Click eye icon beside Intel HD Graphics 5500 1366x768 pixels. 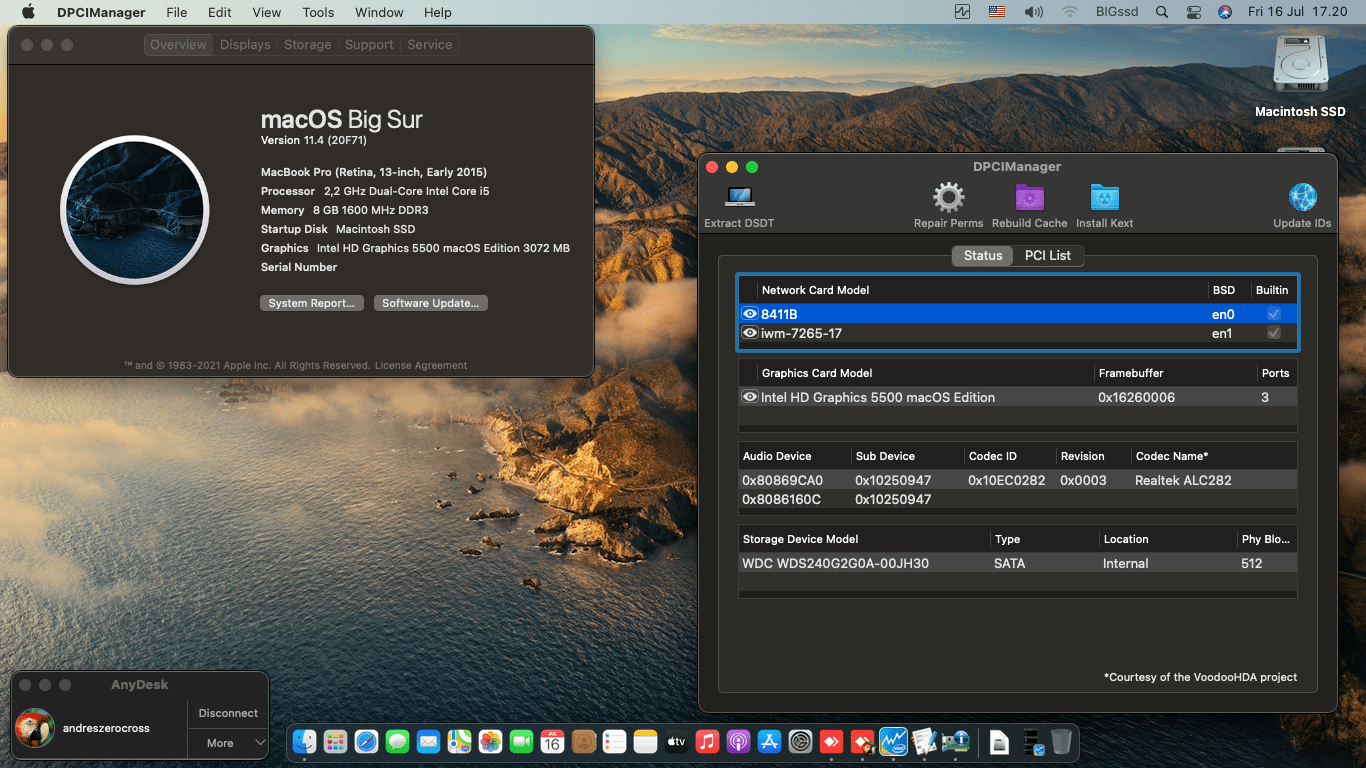[749, 397]
